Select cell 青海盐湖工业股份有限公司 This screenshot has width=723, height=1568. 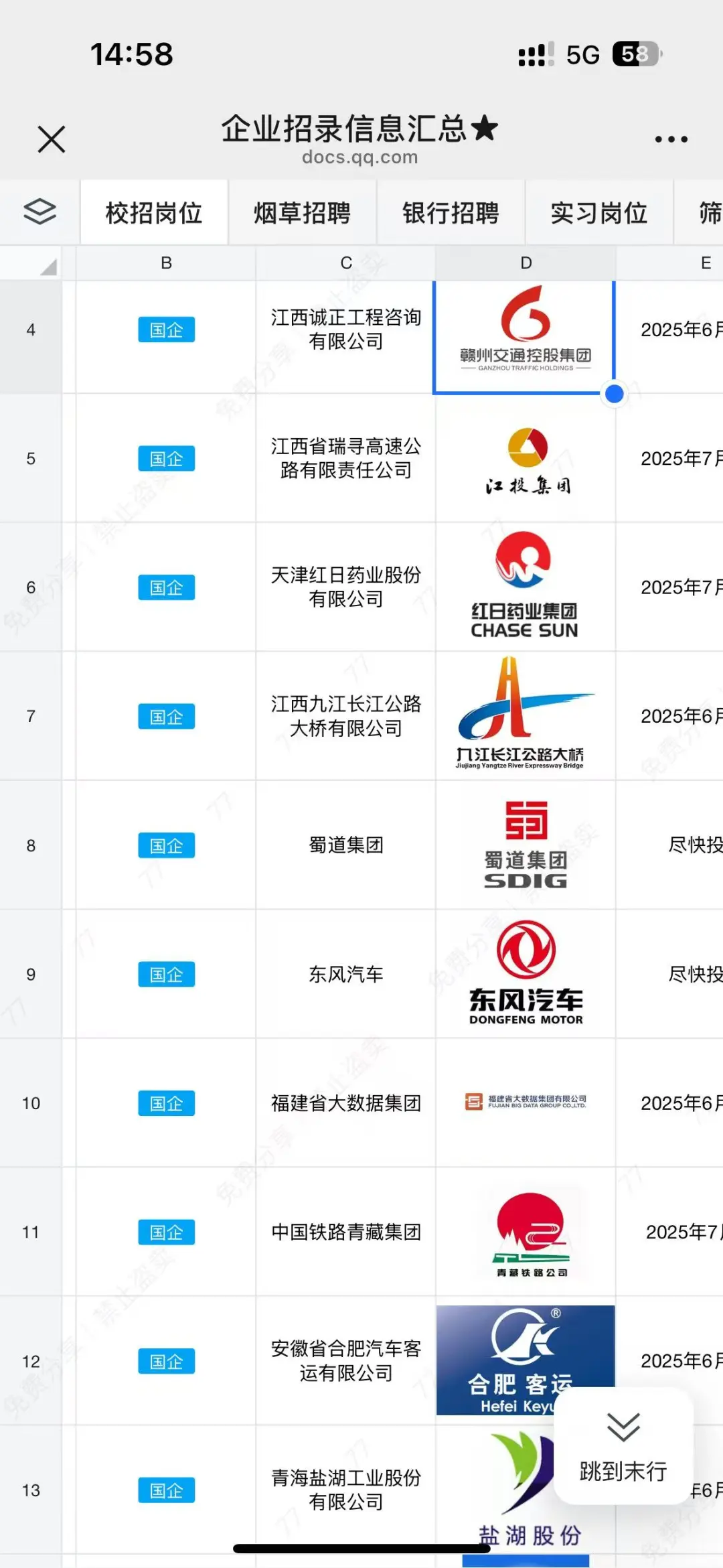(x=346, y=1490)
